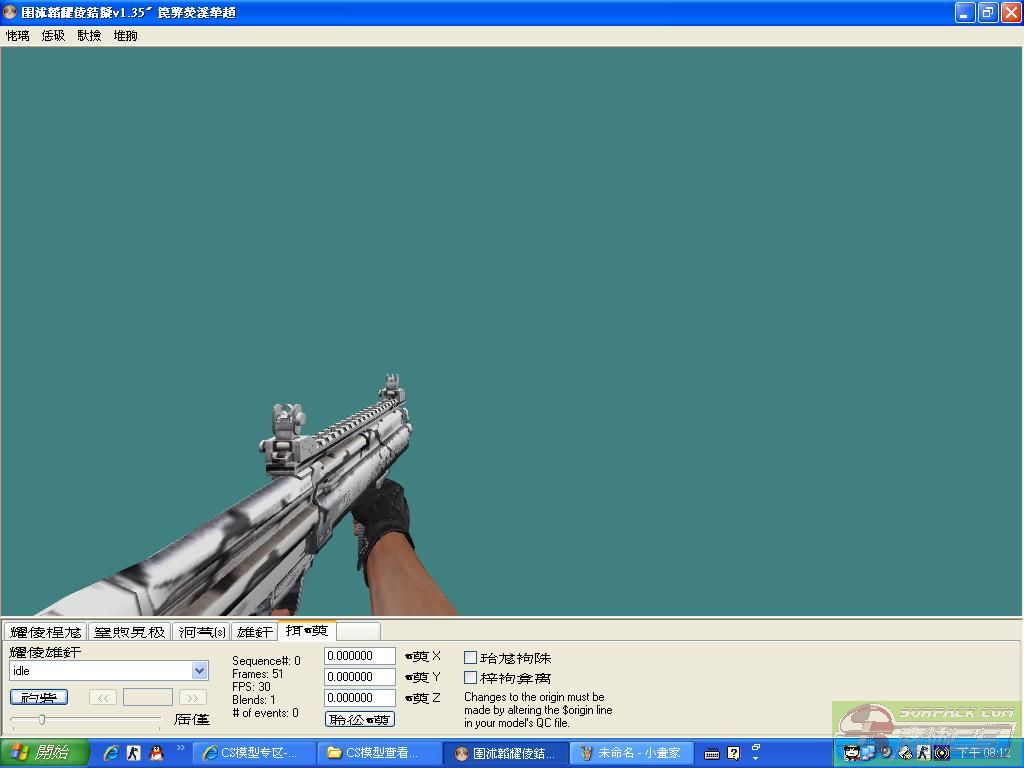This screenshot has height=768, width=1024.
Task: Toggle the second checkbox beside the Y origin
Action: (470, 678)
